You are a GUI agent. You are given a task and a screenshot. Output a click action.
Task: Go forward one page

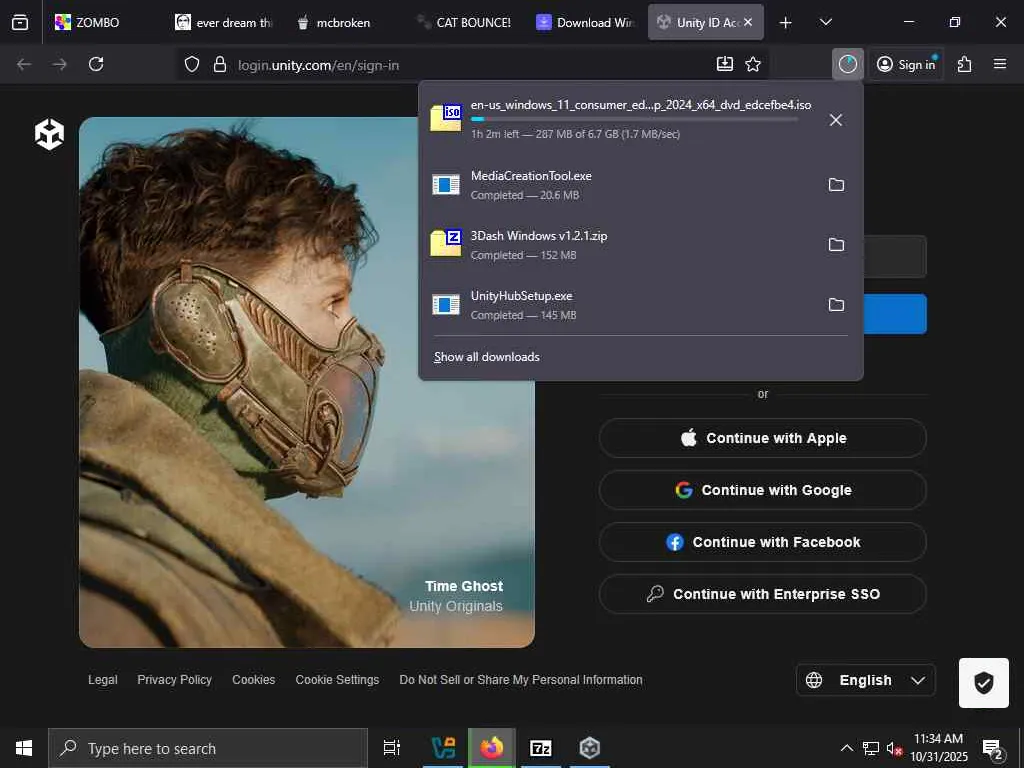[x=59, y=64]
